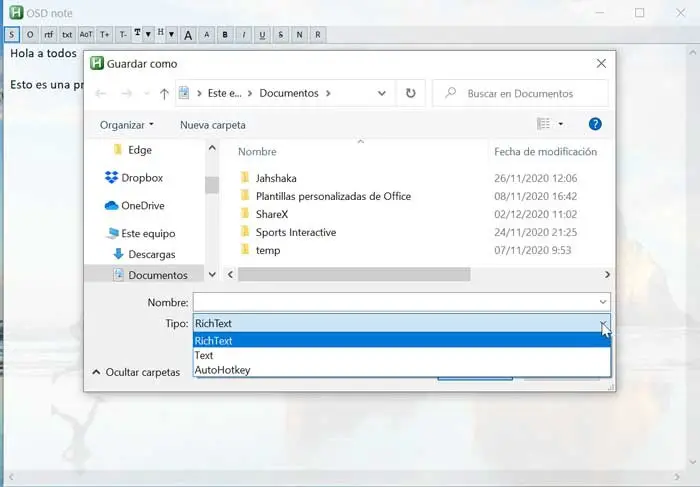The width and height of the screenshot is (700, 487).
Task: Sort by Fecha de modificación column
Action: (546, 152)
